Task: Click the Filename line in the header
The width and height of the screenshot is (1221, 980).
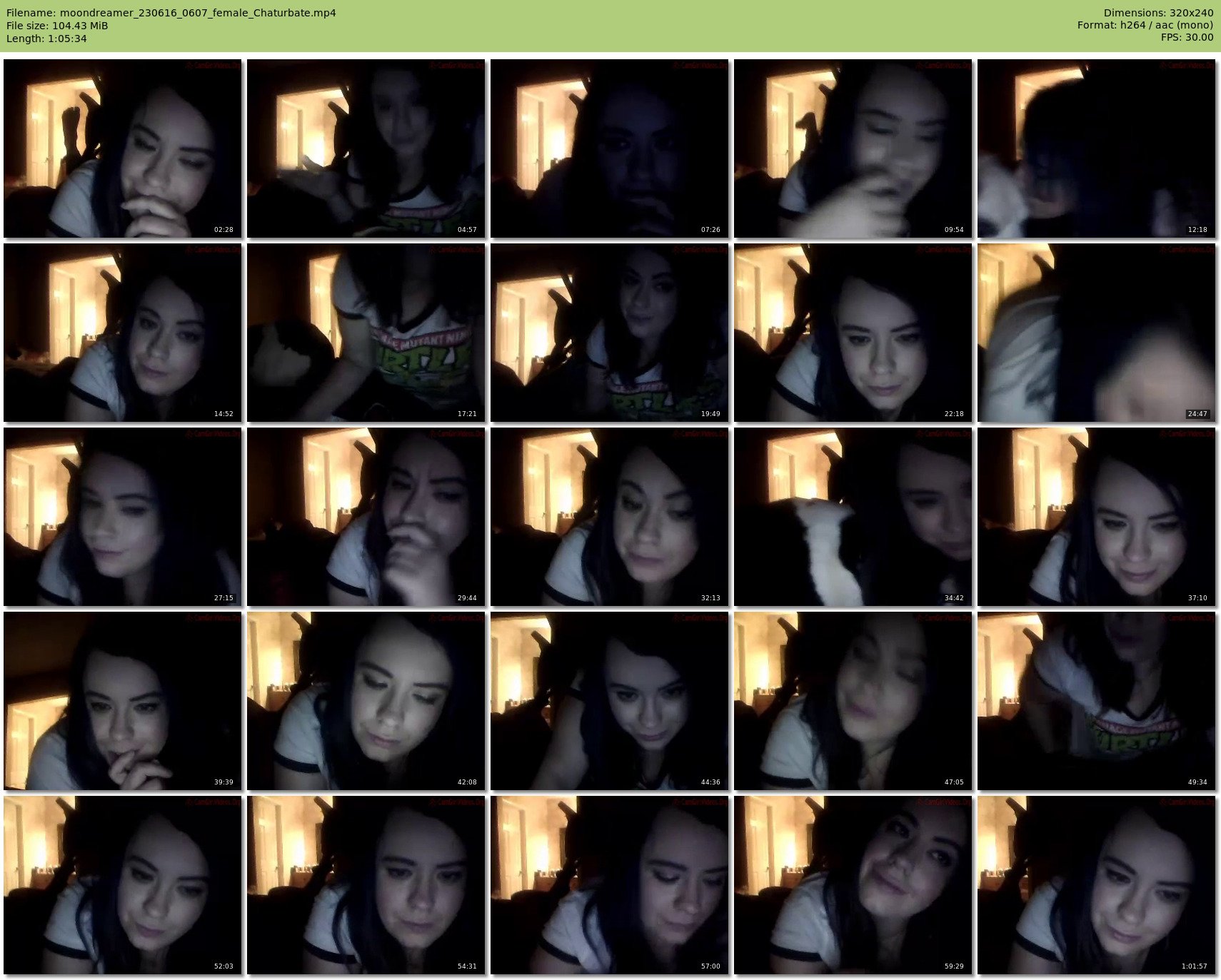Action: coord(171,13)
